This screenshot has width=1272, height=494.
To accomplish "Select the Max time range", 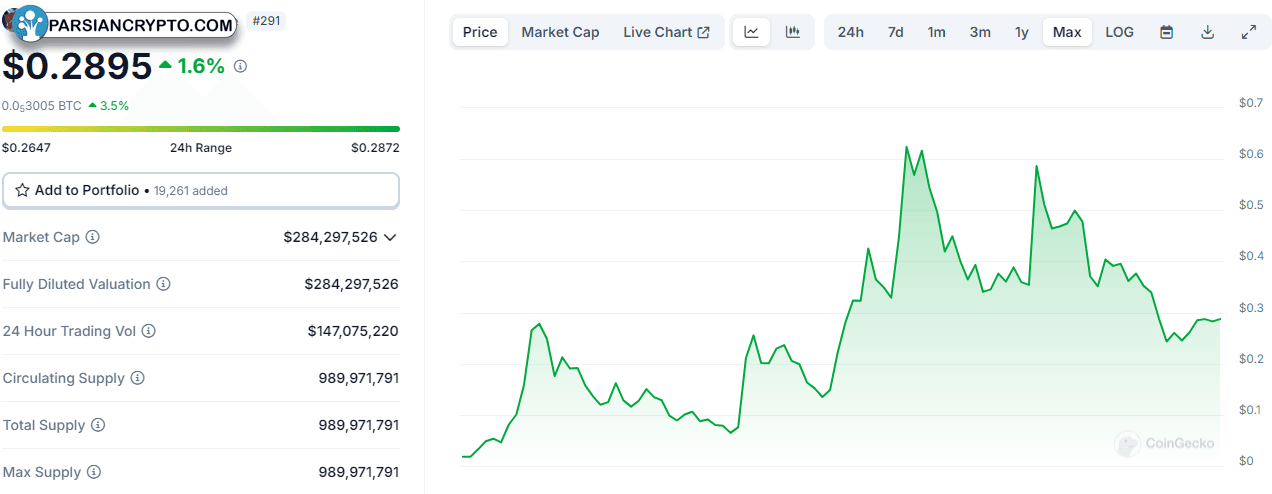I will [x=1067, y=32].
